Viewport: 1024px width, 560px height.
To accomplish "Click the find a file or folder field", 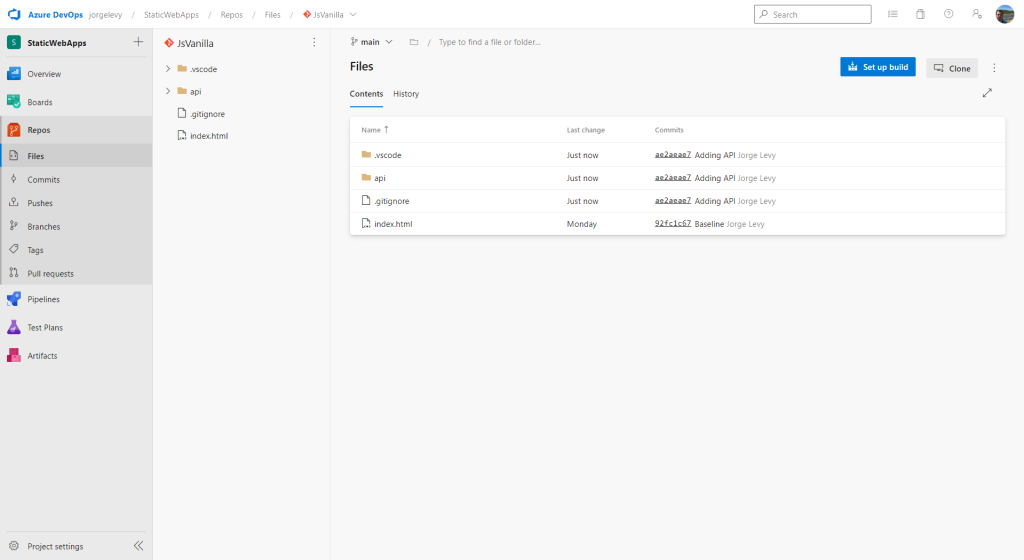I will [x=489, y=42].
